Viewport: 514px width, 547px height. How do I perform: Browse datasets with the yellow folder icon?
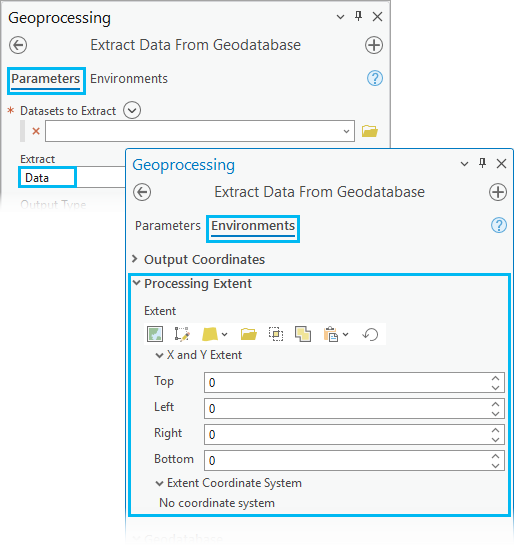pyautogui.click(x=370, y=131)
